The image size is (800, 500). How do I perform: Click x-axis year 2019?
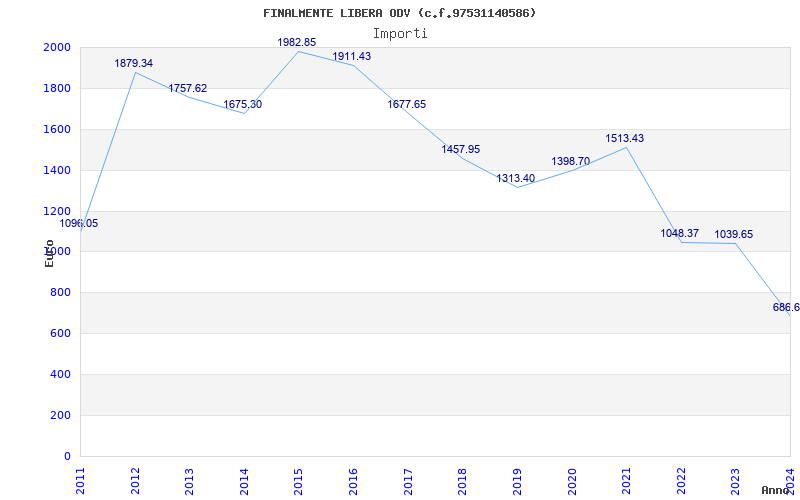point(517,481)
